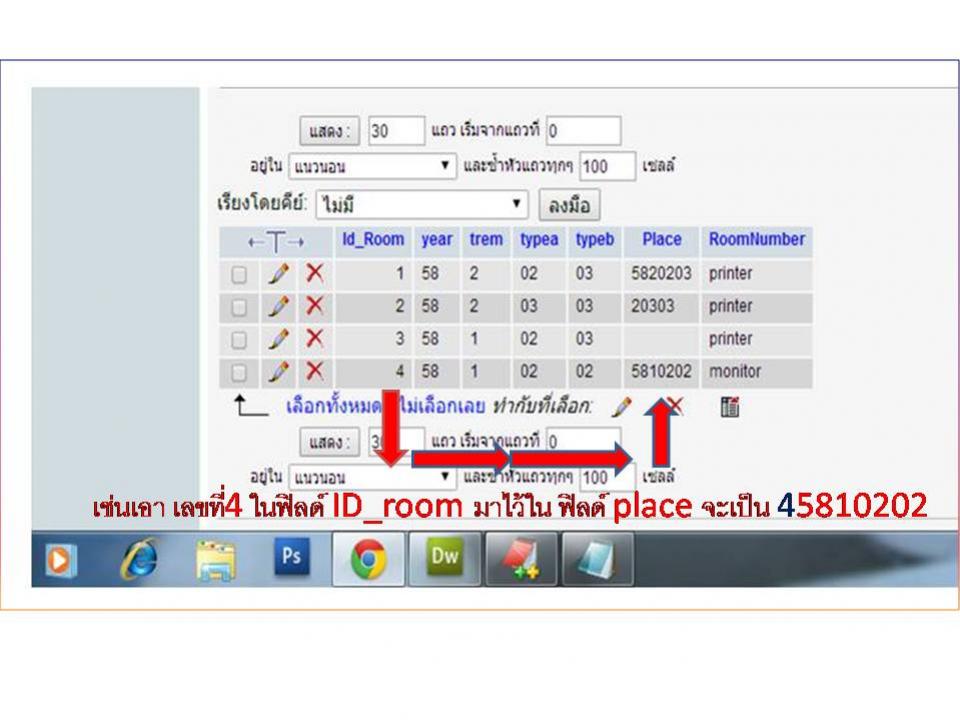Edit row with Id_Room 4 using pencil
960x720 pixels.
point(279,372)
